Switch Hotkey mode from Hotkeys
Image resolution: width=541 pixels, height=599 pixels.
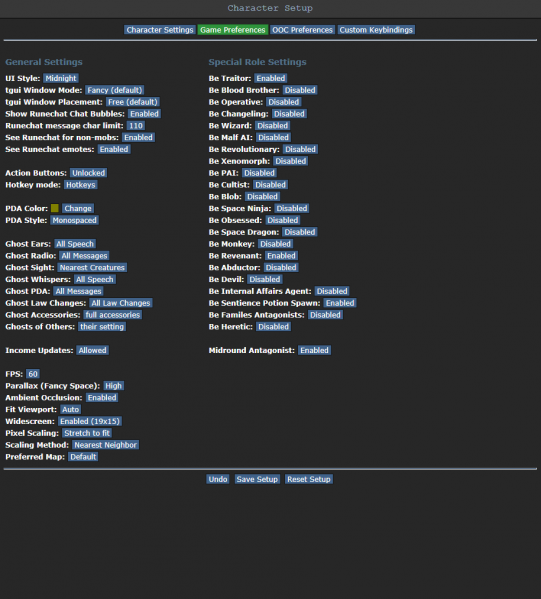coord(81,185)
